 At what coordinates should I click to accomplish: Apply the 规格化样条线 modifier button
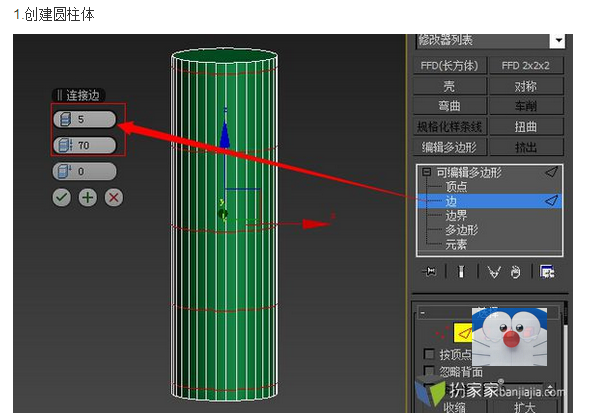pos(450,126)
